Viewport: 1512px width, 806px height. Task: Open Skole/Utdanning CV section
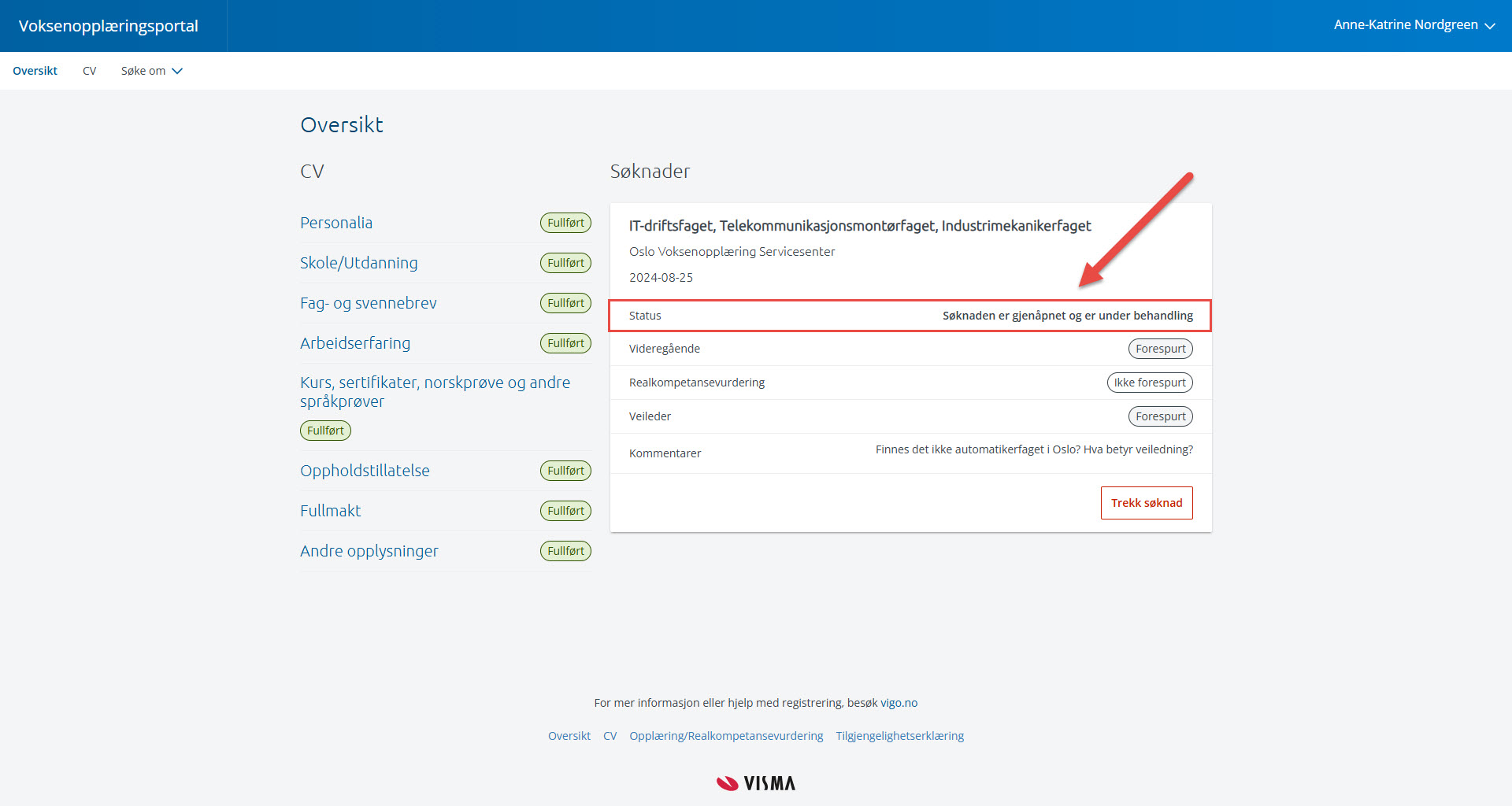point(358,263)
